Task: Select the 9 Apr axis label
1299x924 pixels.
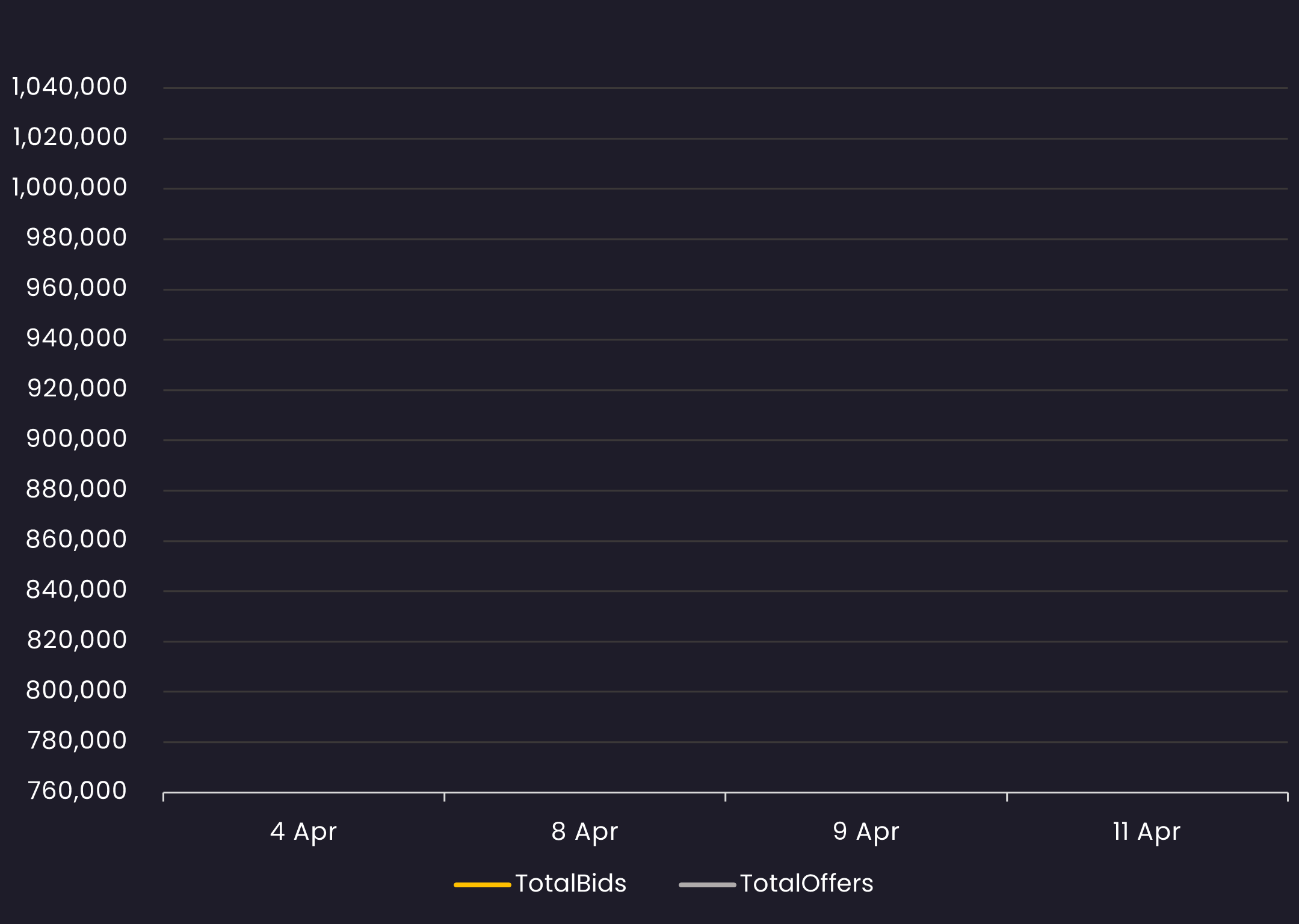Action: (866, 833)
